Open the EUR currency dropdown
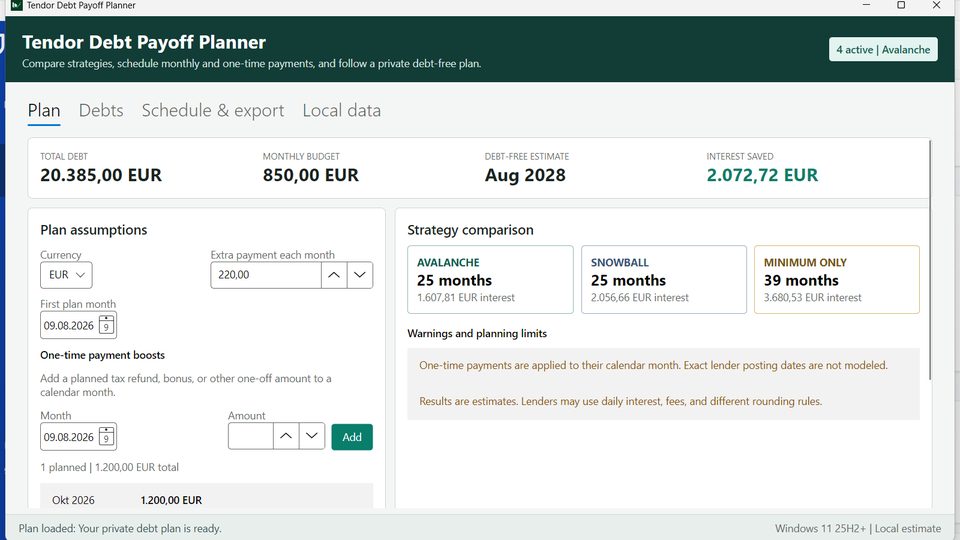The height and width of the screenshot is (540, 960). click(x=66, y=275)
